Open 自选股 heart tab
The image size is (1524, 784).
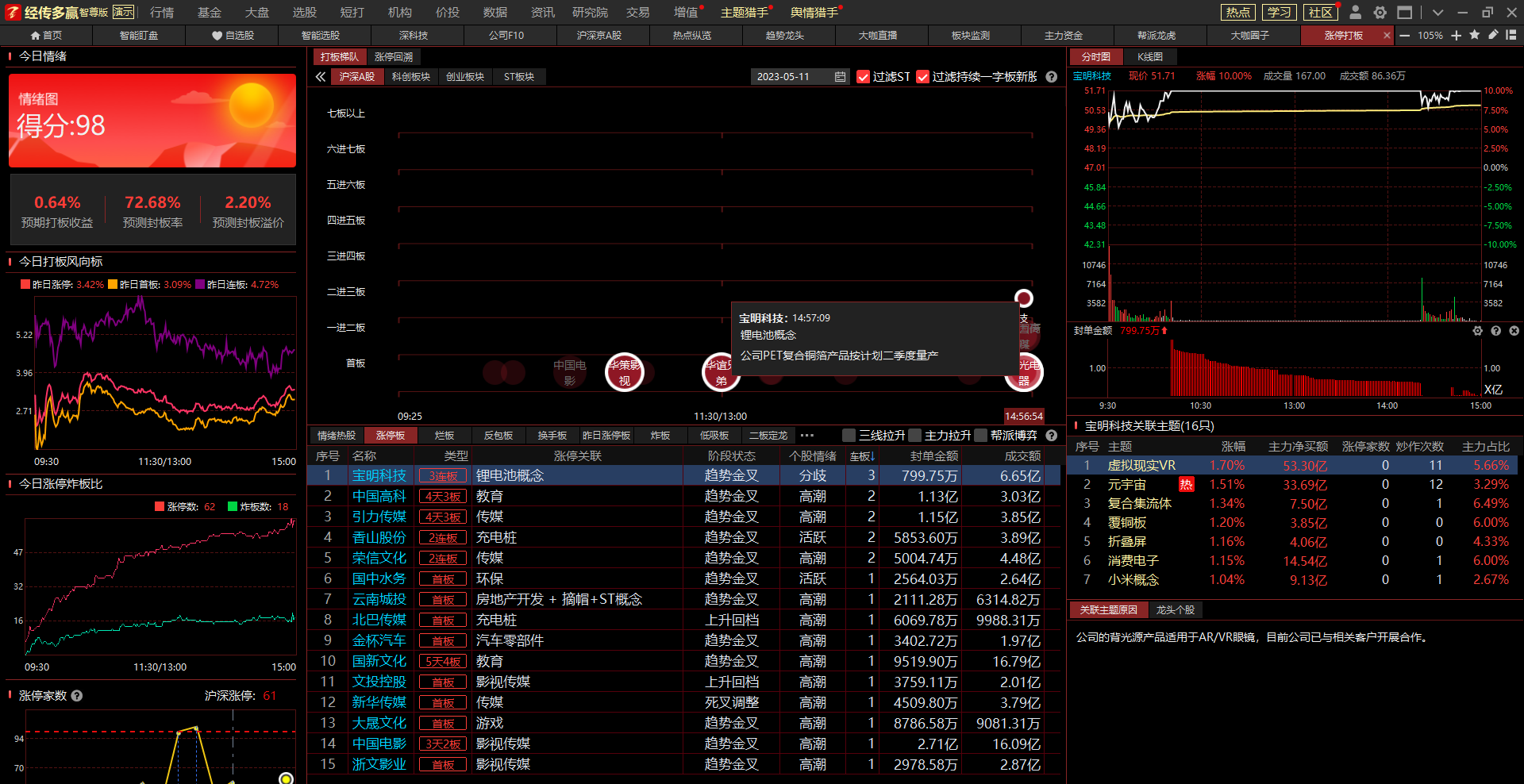click(x=233, y=35)
